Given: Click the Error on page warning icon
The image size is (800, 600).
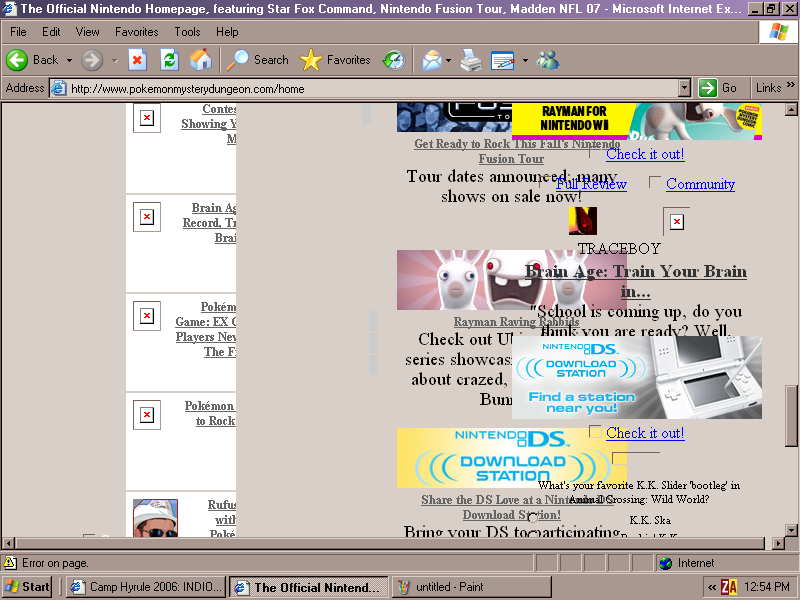Looking at the screenshot, I should [x=10, y=563].
